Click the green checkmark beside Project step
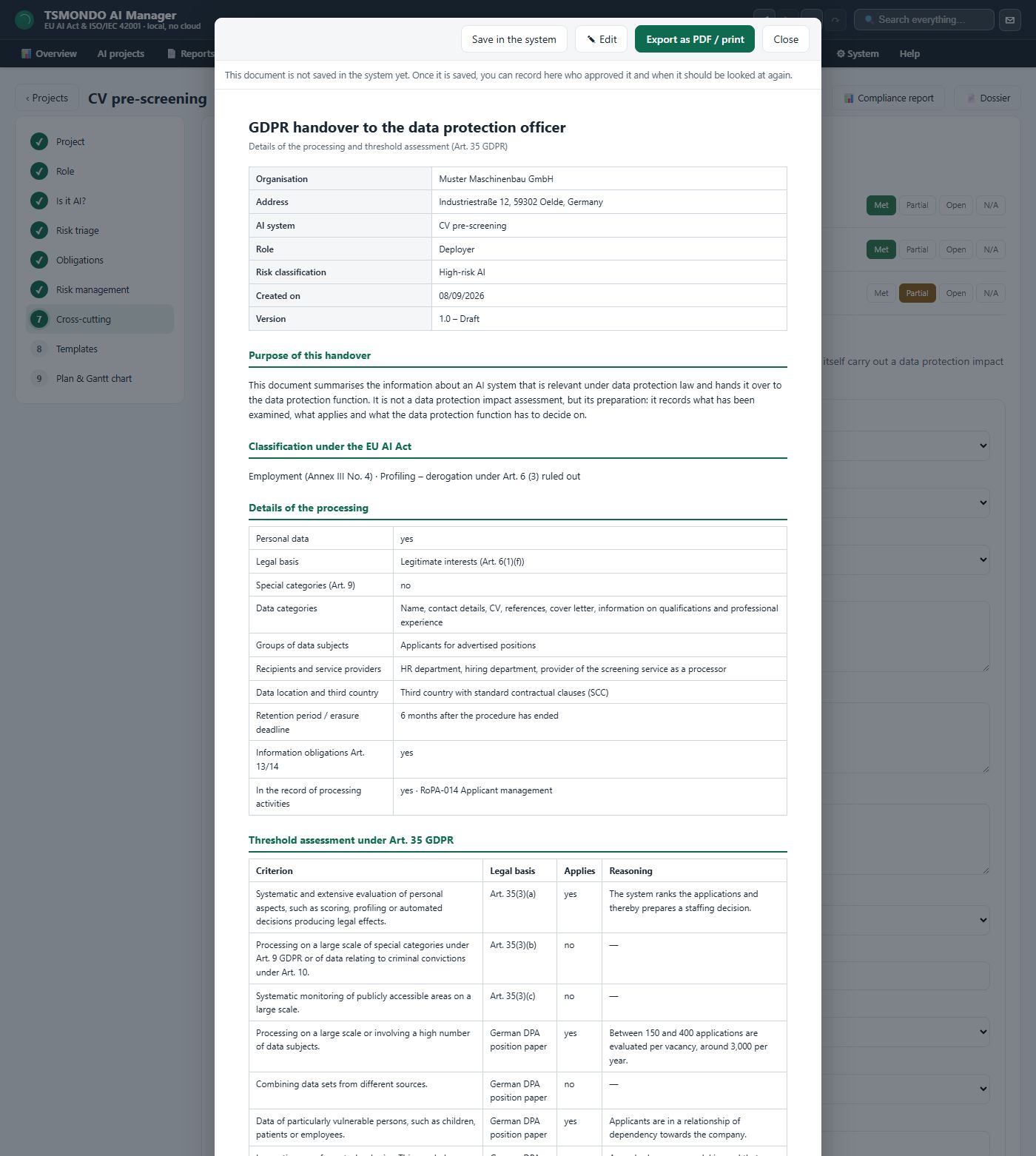The image size is (1036, 1156). pyautogui.click(x=39, y=141)
